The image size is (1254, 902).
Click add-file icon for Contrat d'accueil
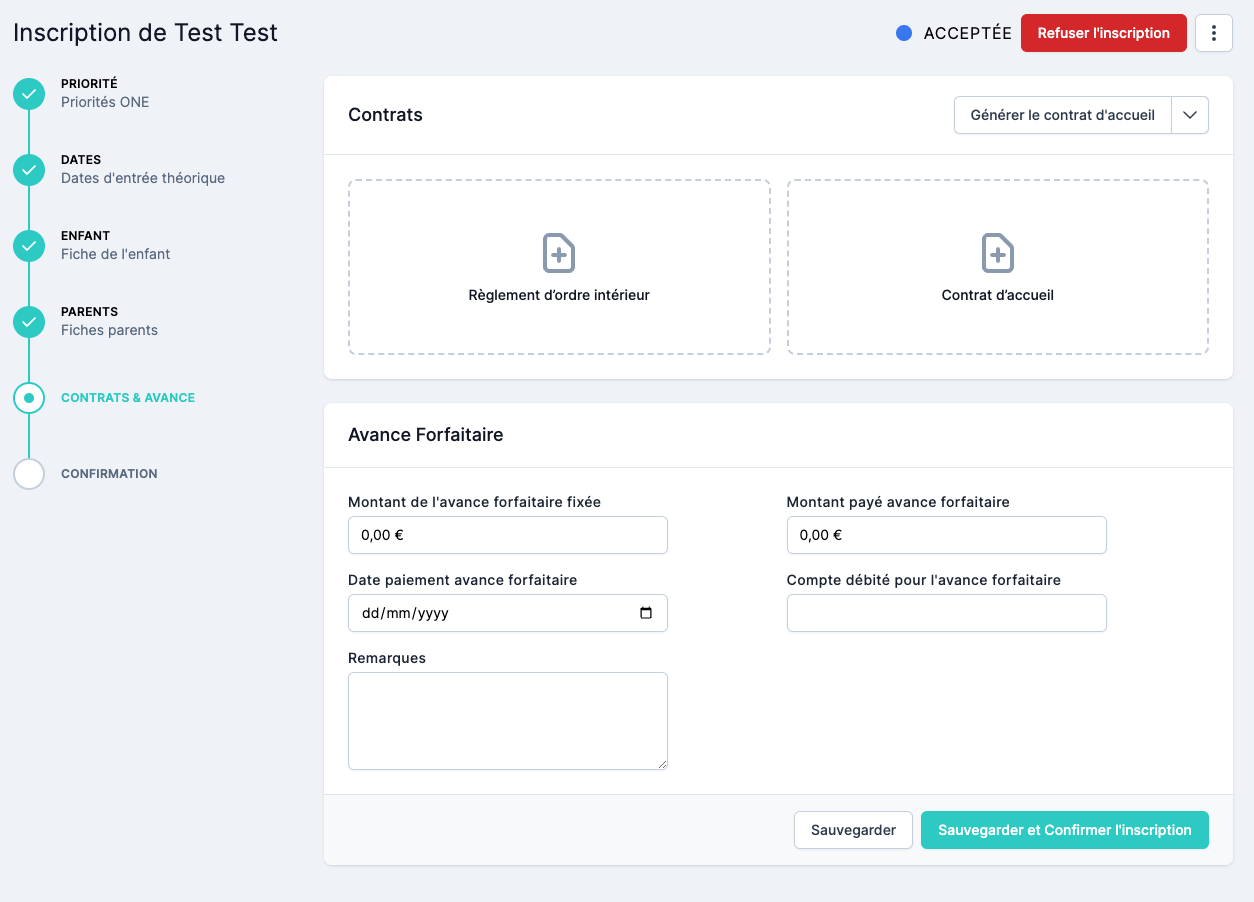(x=997, y=253)
